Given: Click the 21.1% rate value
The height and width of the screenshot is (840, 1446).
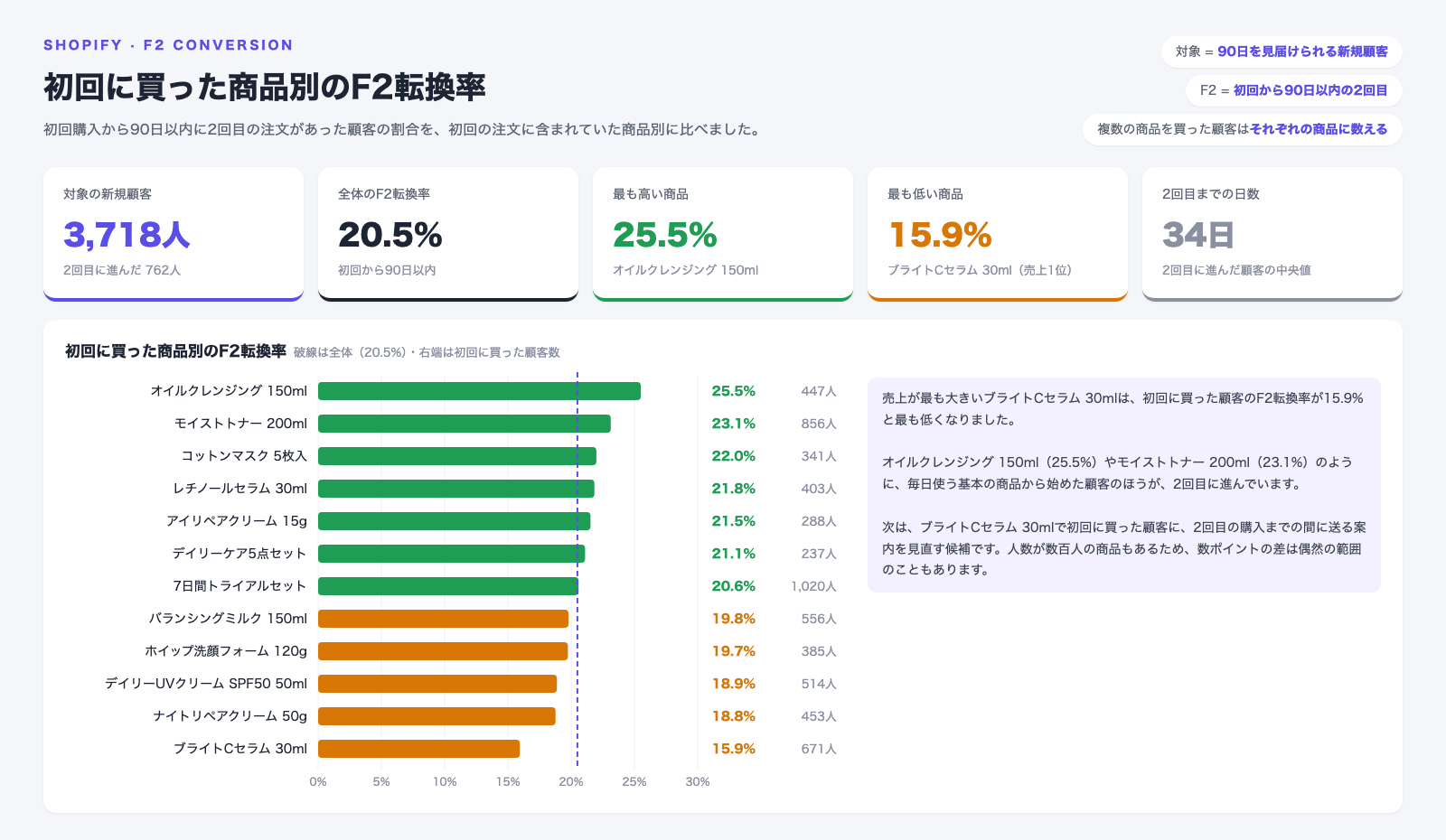Looking at the screenshot, I should point(733,554).
